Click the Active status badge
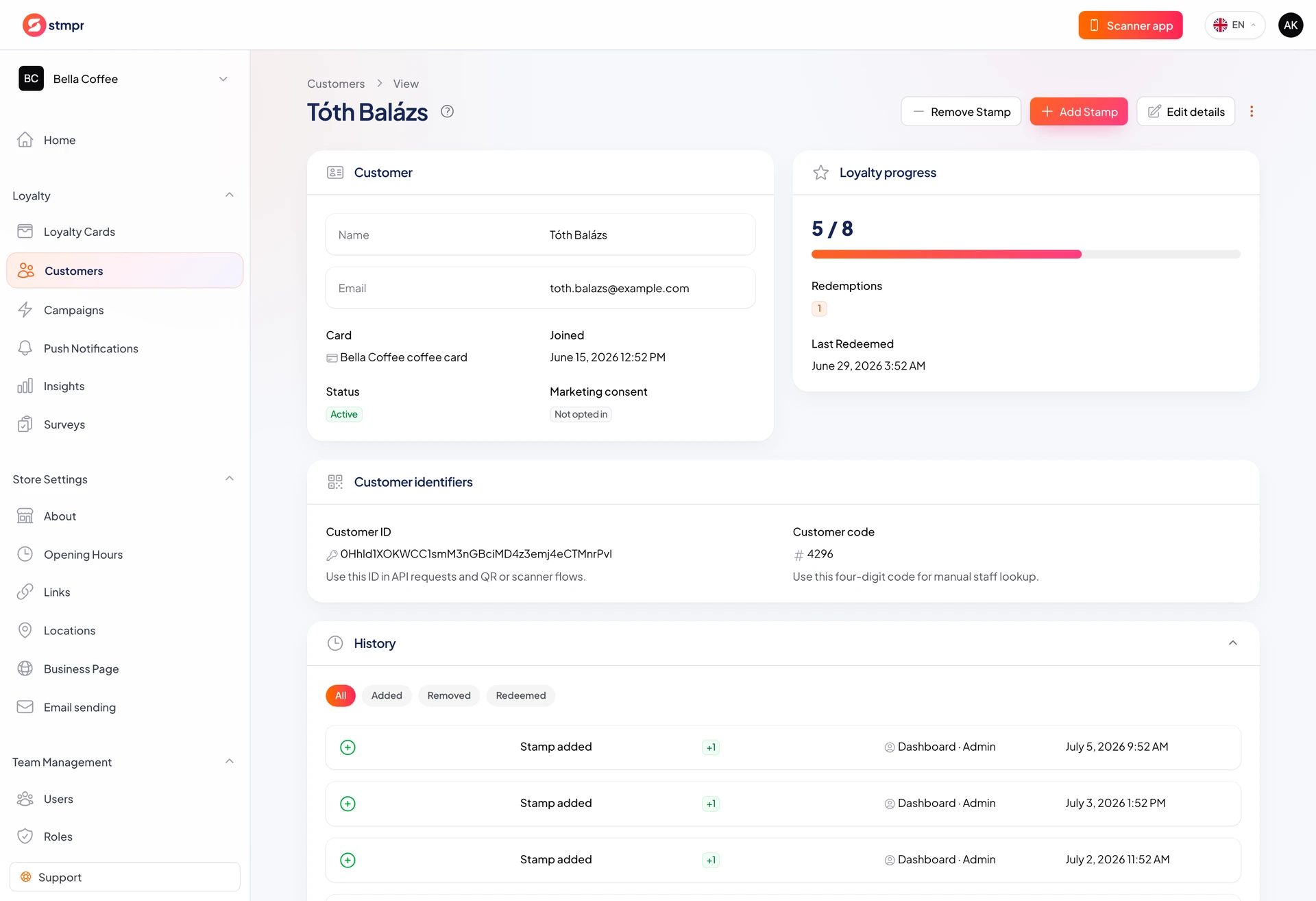 pyautogui.click(x=344, y=414)
